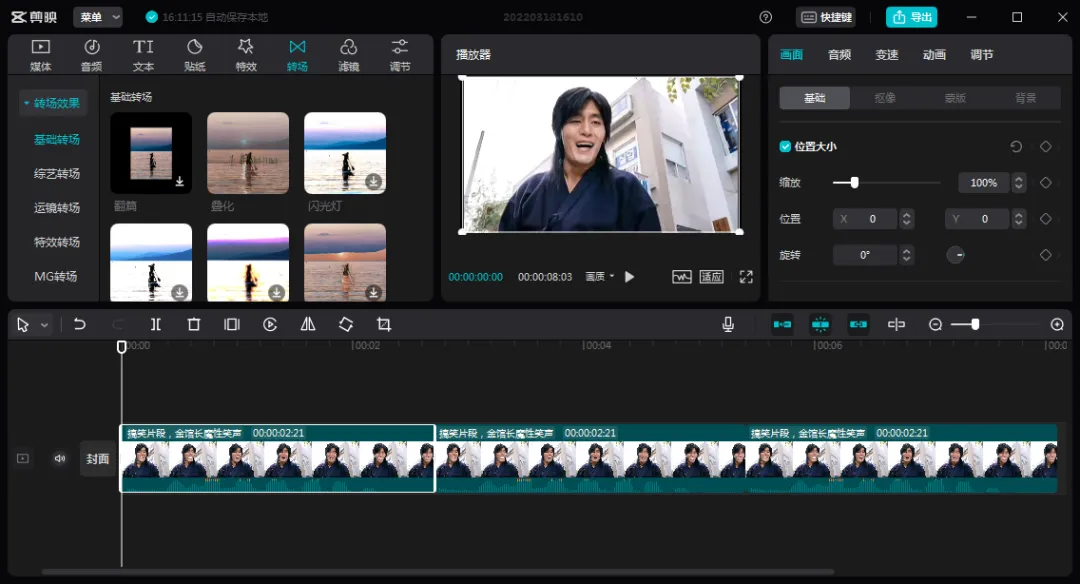Click the microphone record icon
Viewport: 1080px width, 584px height.
728,324
